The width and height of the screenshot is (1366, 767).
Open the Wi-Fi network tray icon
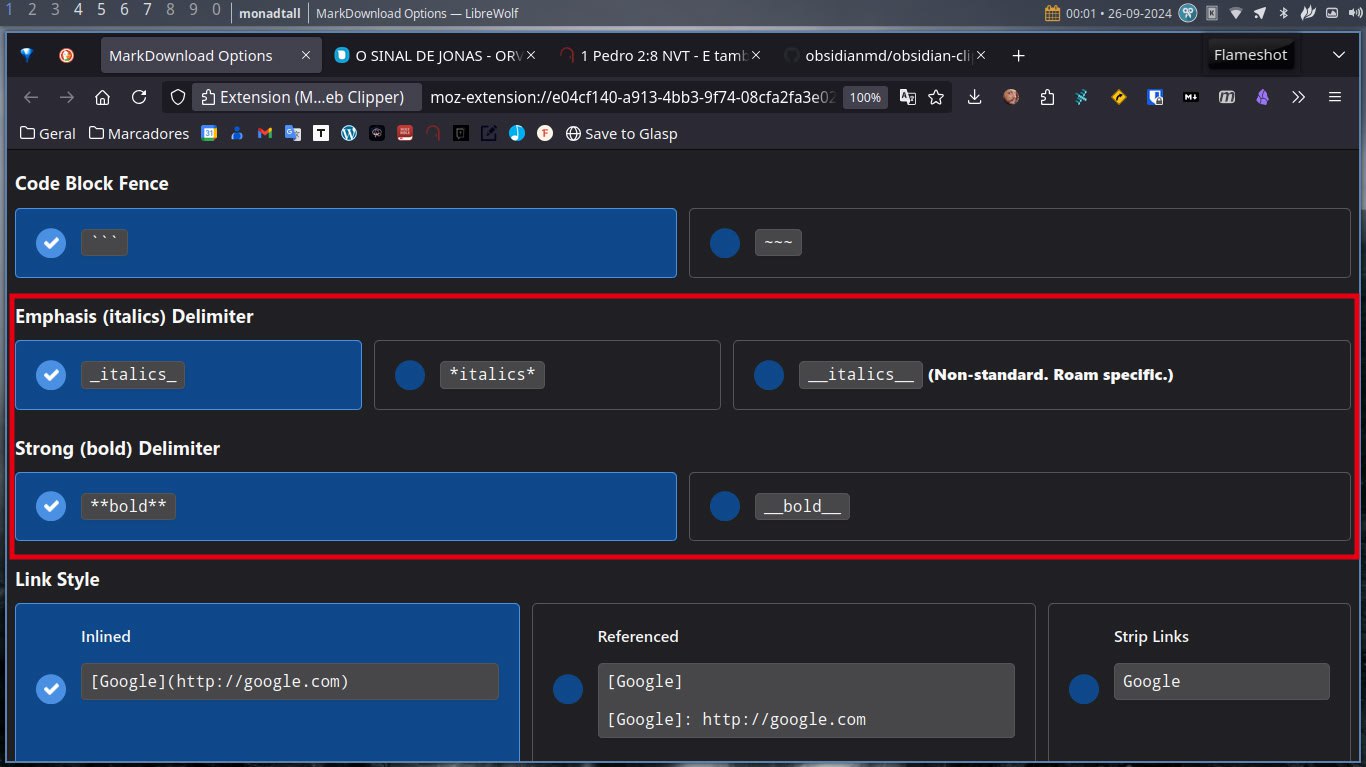(x=1236, y=13)
